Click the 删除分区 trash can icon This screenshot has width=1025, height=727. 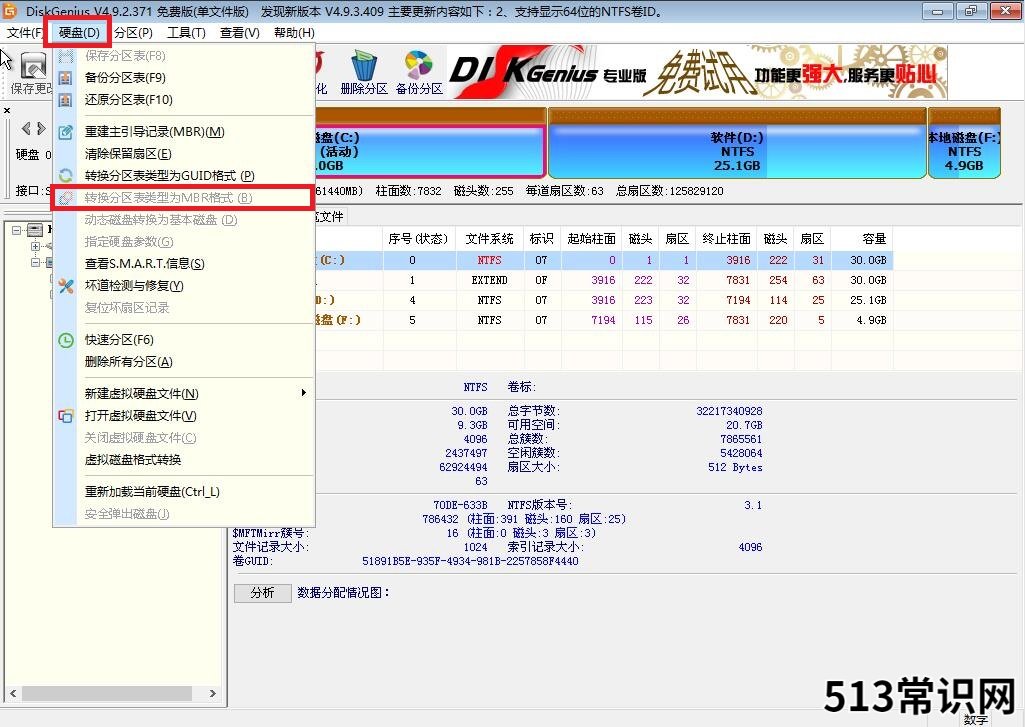pyautogui.click(x=363, y=66)
